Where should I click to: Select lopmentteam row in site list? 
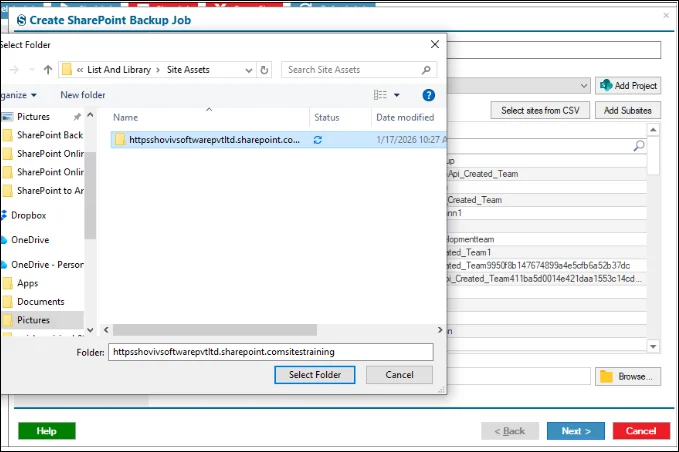(x=546, y=239)
